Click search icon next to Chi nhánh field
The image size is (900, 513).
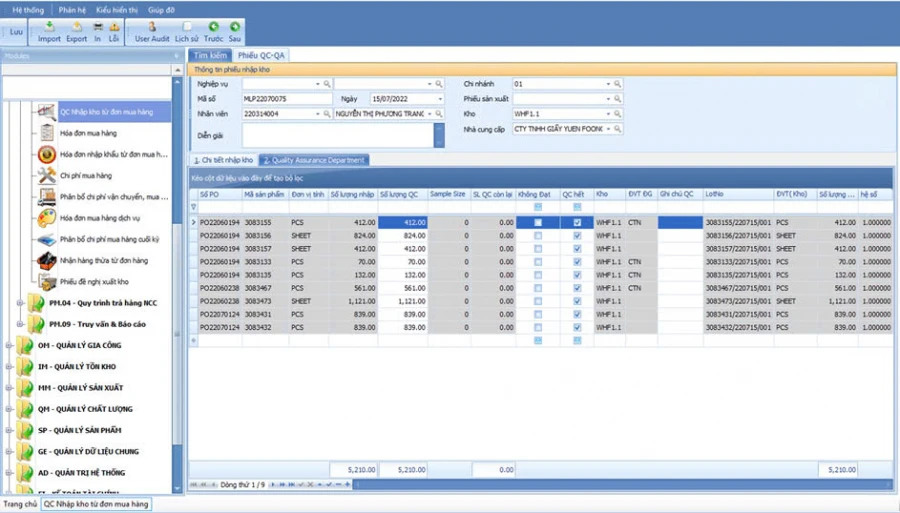[x=618, y=84]
